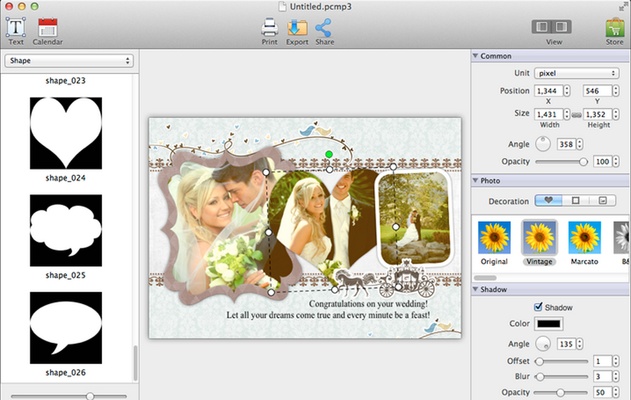
Task: Open the Unit pixel dropdown
Action: 578,73
